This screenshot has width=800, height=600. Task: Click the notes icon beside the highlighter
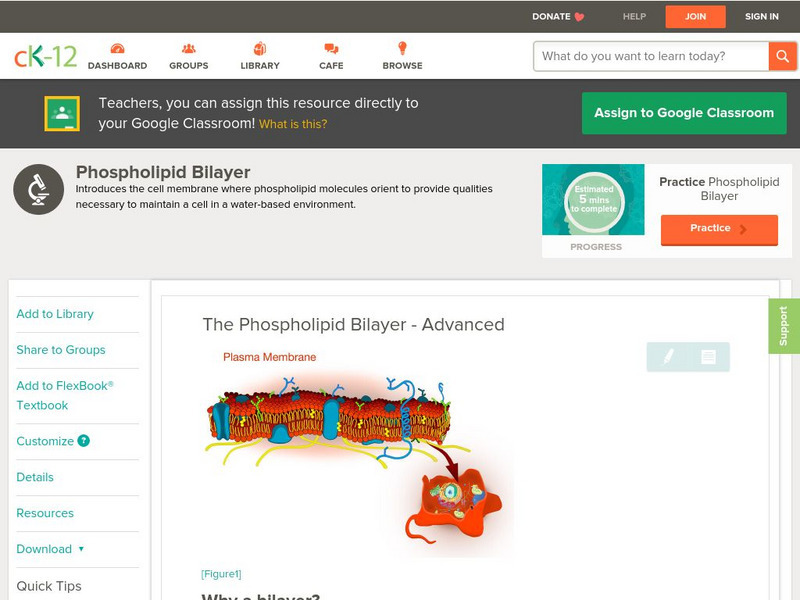pos(708,357)
